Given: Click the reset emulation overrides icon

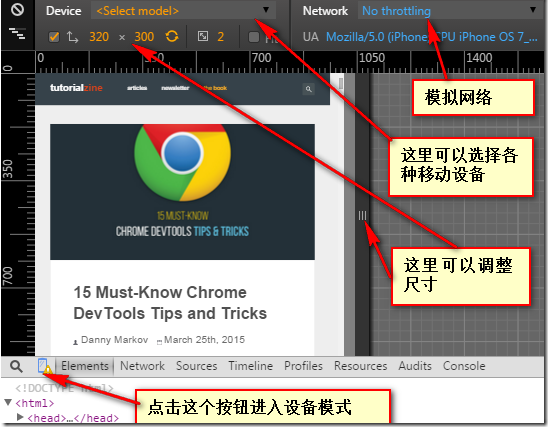Looking at the screenshot, I should (17, 10).
